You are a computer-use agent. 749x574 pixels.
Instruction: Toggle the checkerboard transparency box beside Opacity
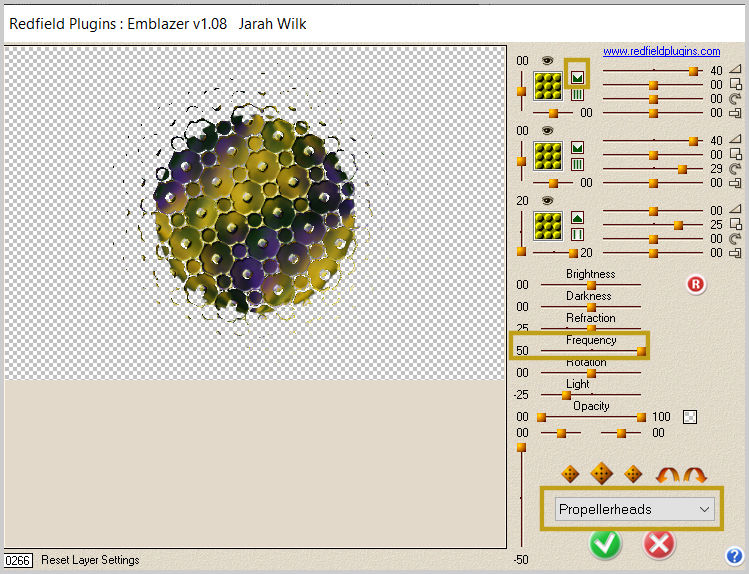689,417
